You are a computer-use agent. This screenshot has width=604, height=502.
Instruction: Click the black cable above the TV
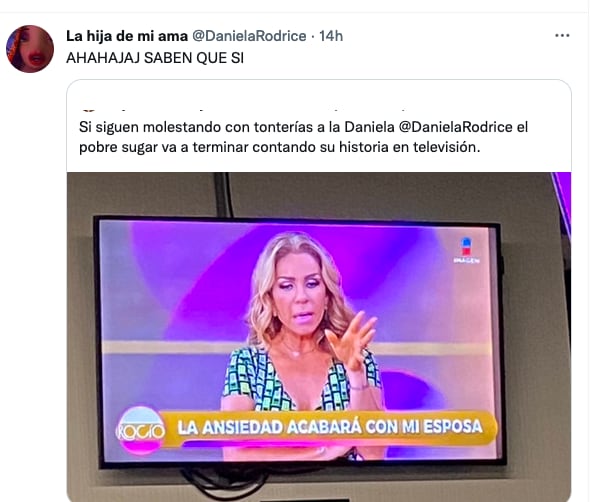click(x=223, y=195)
